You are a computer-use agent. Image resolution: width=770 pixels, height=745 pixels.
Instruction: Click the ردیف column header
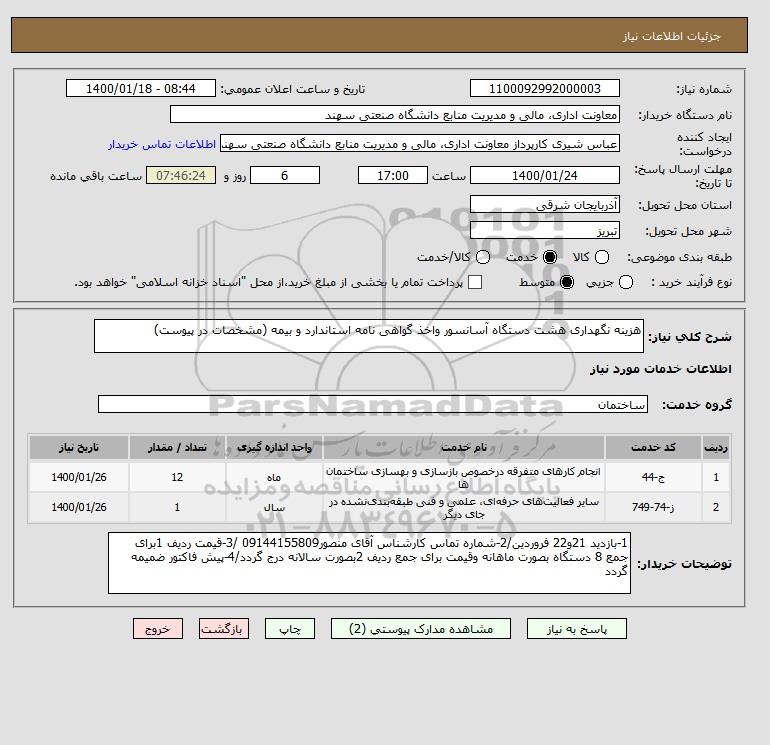tap(716, 447)
